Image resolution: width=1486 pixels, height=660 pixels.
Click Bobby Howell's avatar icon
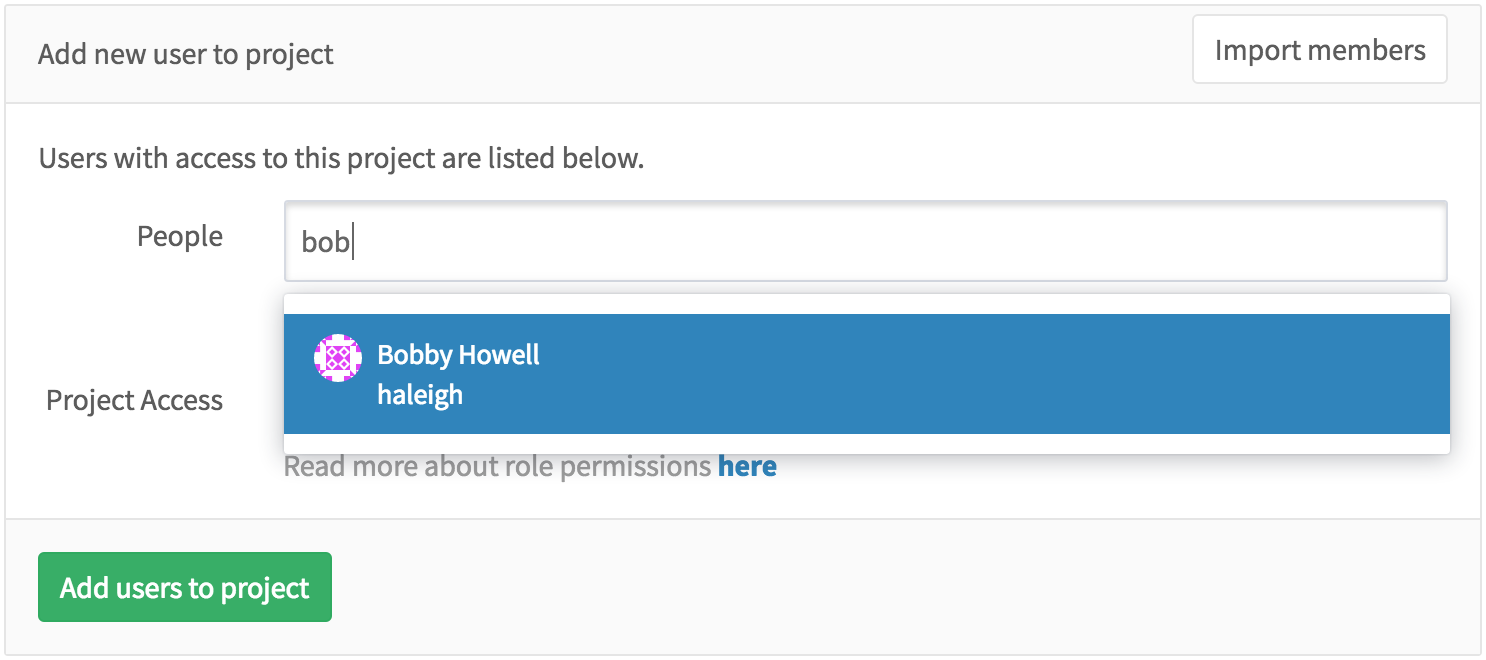click(337, 358)
